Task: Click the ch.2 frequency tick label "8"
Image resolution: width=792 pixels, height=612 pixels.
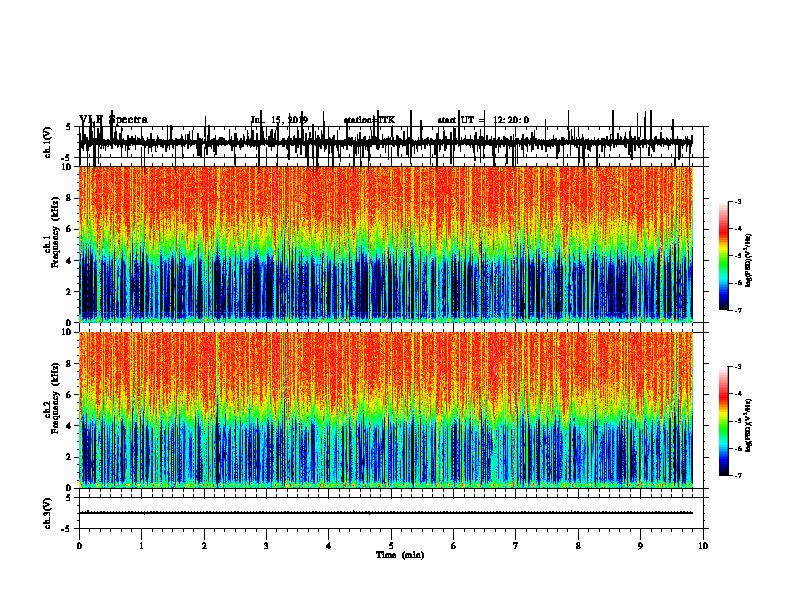Action: pos(69,364)
